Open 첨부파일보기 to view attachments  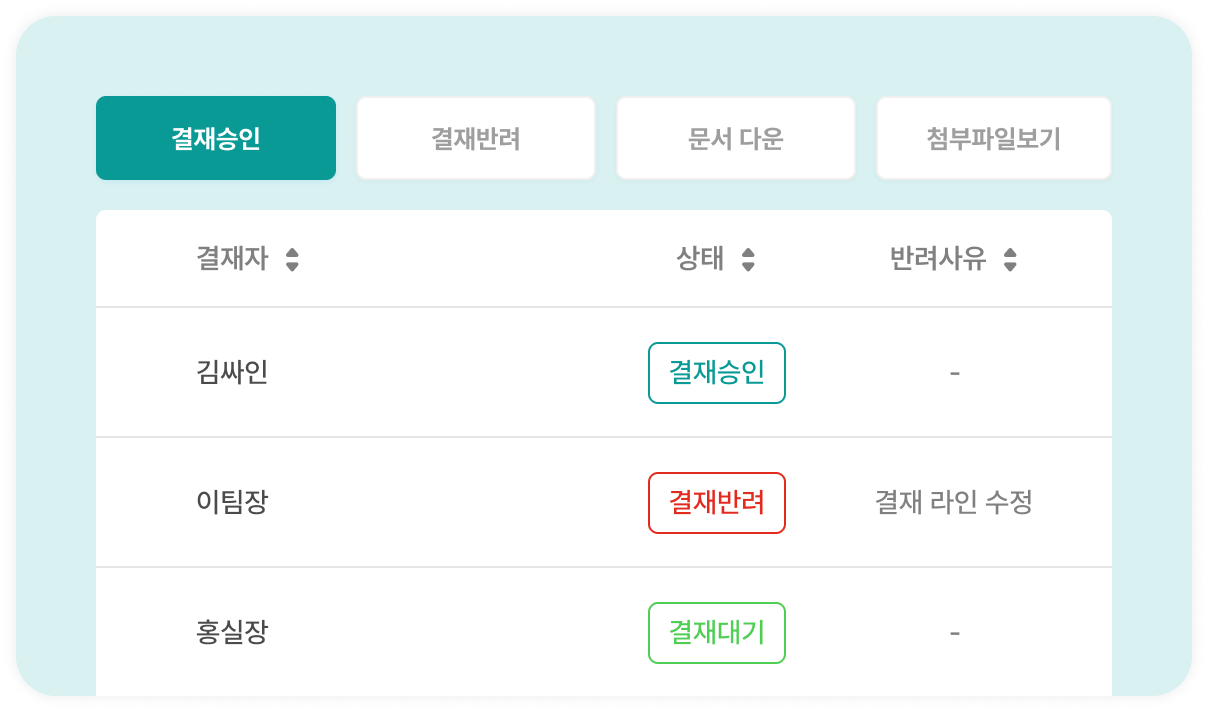coord(993,137)
